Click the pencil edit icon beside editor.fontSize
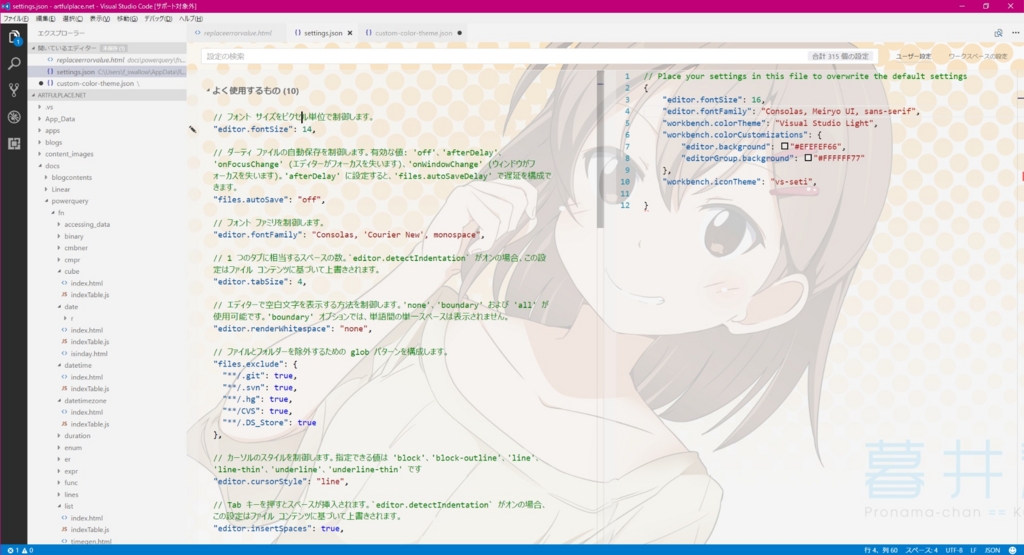 pyautogui.click(x=193, y=129)
